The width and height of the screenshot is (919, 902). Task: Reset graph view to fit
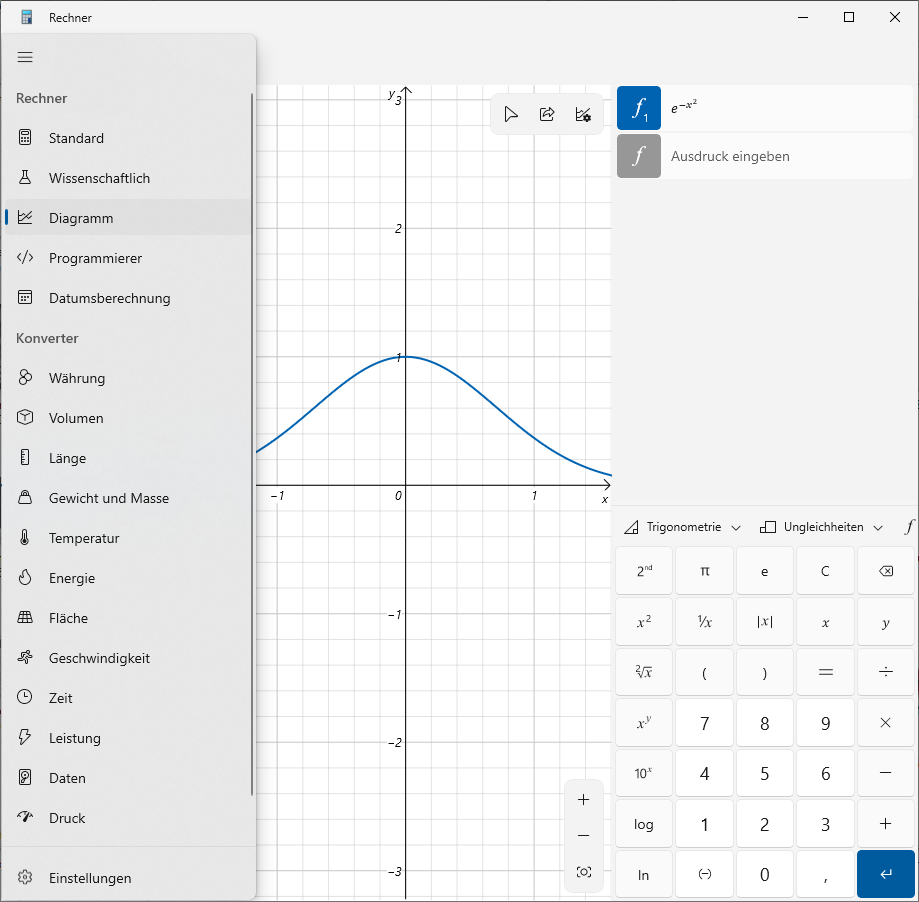point(583,872)
